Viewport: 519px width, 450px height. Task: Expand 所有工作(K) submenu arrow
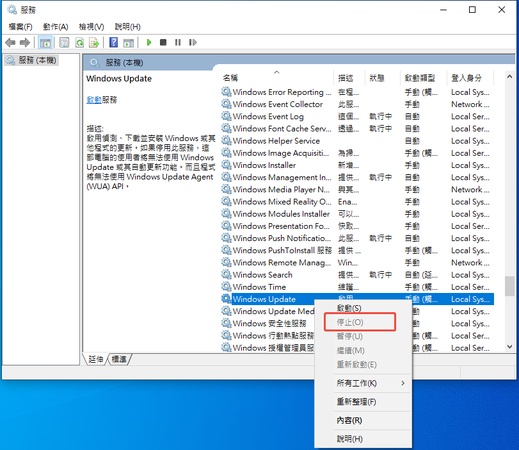tap(403, 383)
